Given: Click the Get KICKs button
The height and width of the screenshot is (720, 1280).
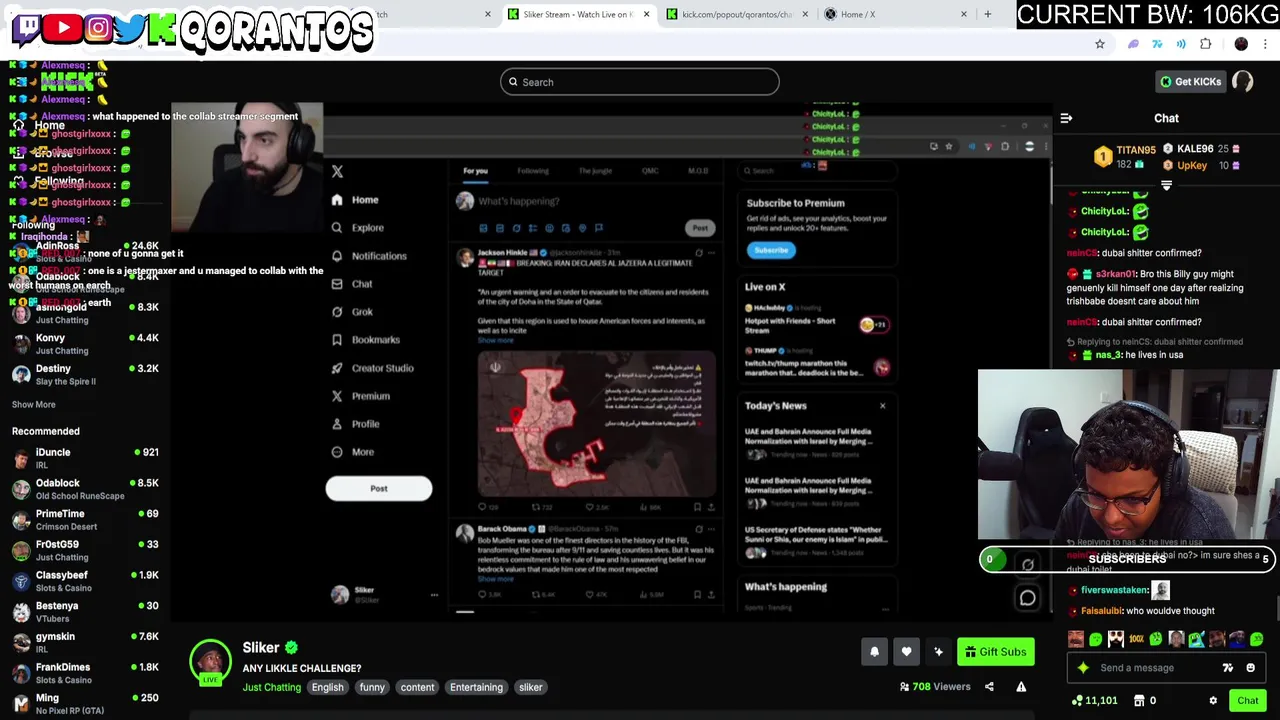Looking at the screenshot, I should click(x=1190, y=82).
